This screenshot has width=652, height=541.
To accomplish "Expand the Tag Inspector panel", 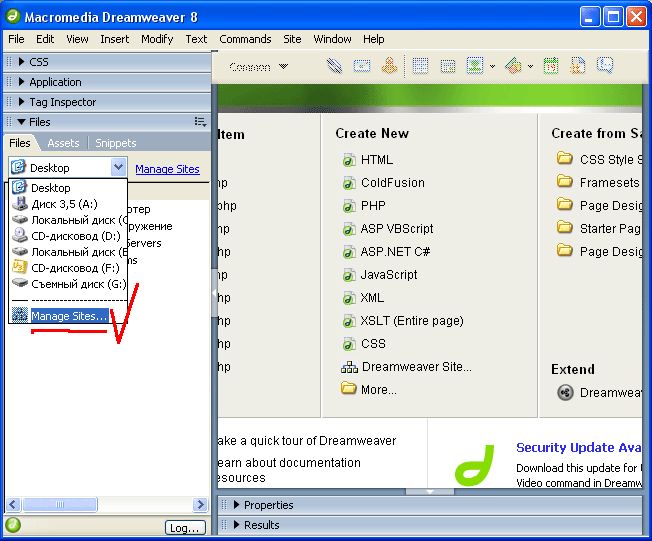I will click(x=22, y=102).
